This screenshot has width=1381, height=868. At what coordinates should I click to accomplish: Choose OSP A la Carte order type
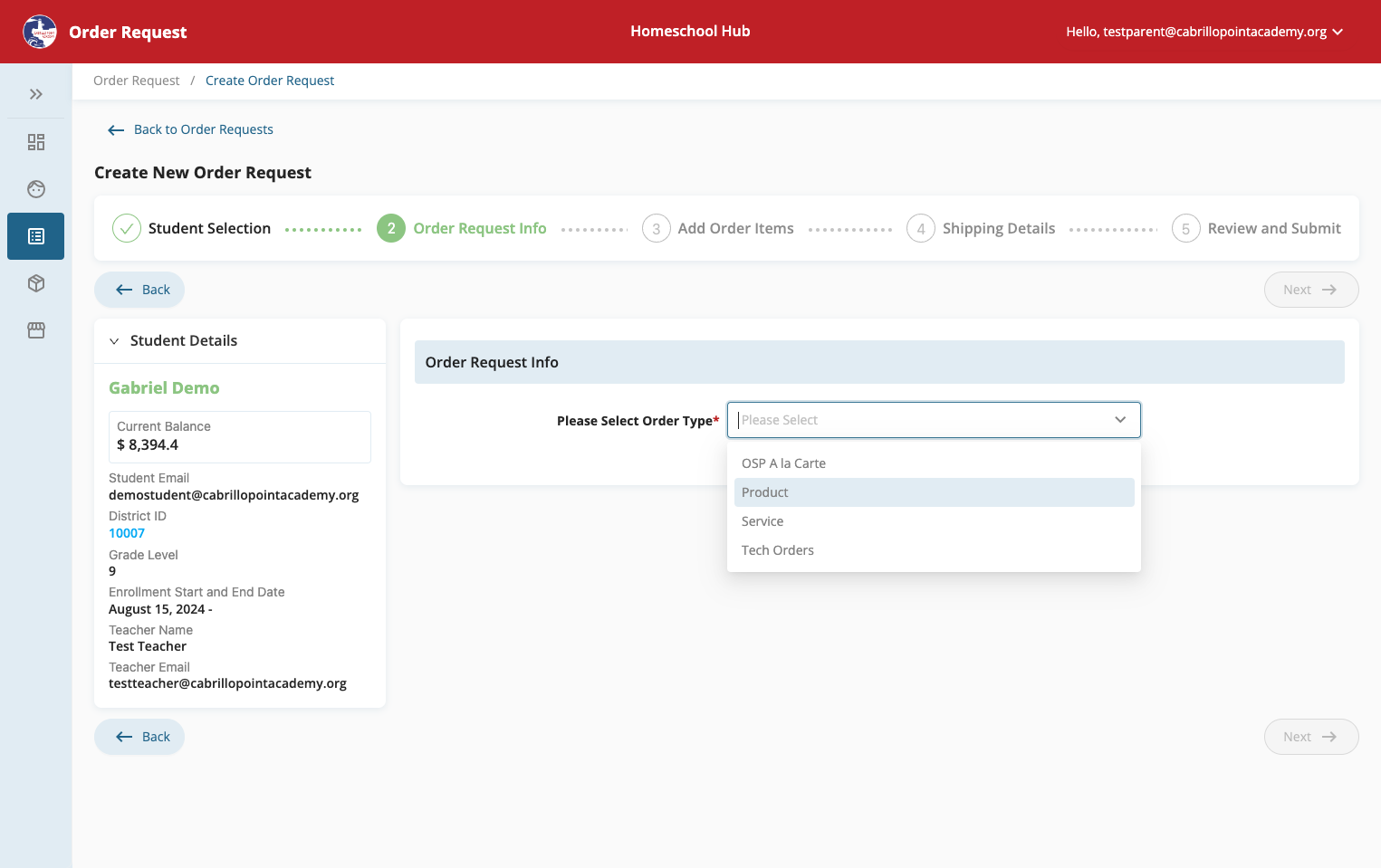[x=934, y=463]
